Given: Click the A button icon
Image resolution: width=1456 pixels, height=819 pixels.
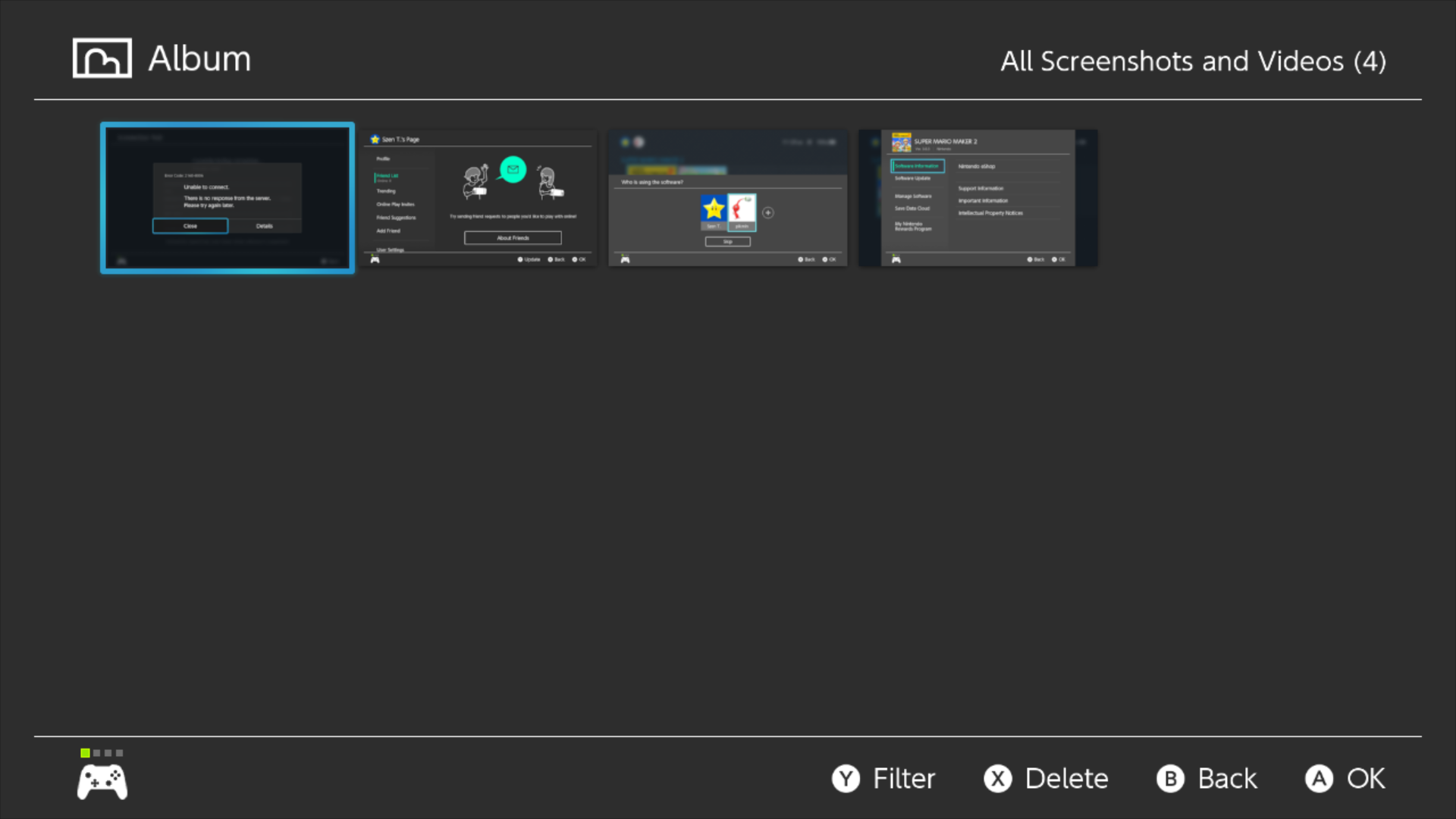Looking at the screenshot, I should coord(1319,779).
